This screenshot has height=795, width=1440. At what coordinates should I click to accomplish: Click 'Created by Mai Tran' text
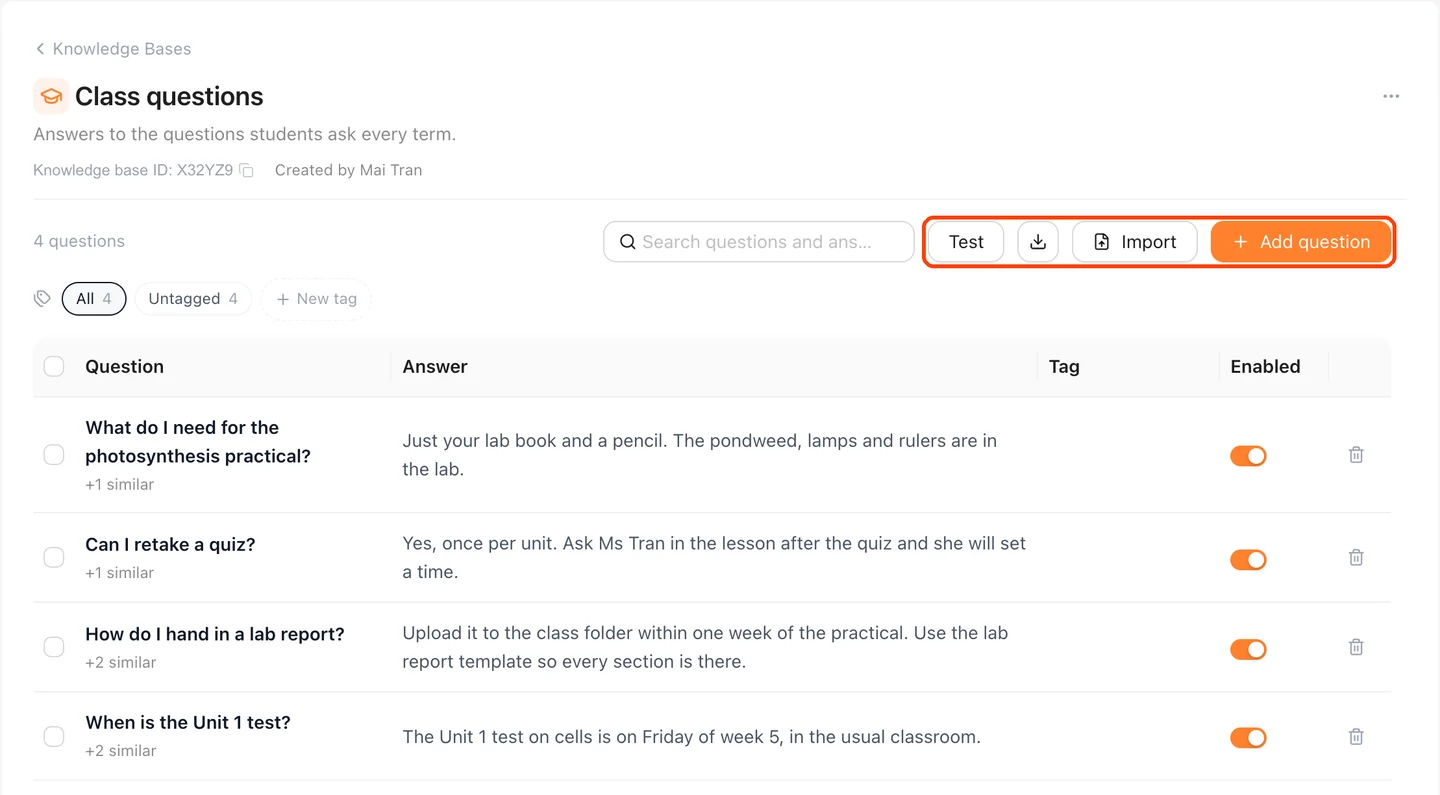click(348, 171)
